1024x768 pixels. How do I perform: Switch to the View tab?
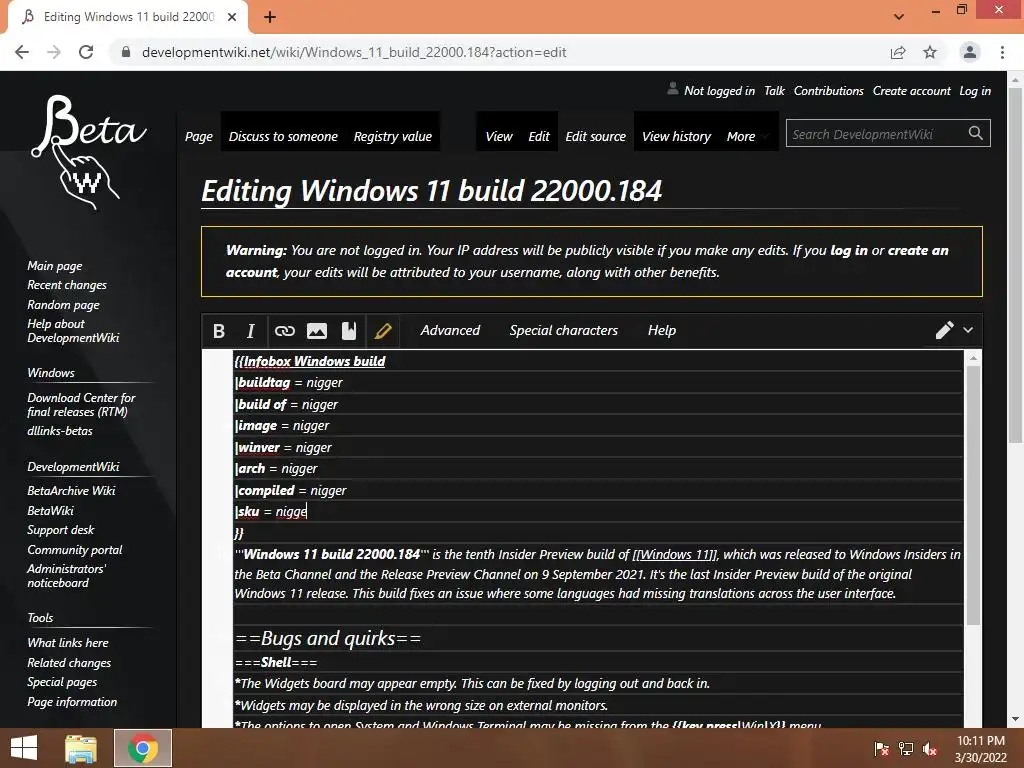499,136
